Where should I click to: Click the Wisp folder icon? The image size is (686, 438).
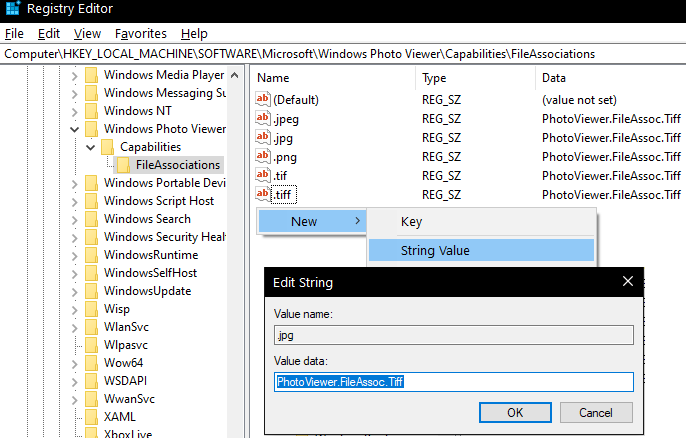tap(91, 308)
